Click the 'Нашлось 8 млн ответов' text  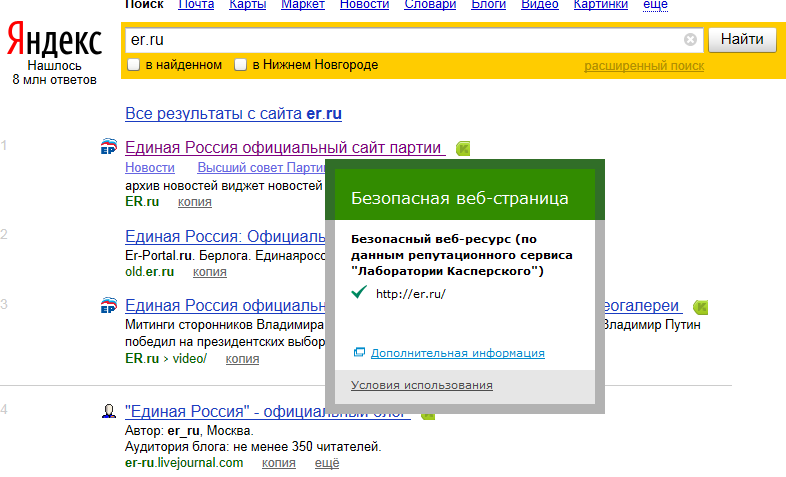[x=54, y=73]
